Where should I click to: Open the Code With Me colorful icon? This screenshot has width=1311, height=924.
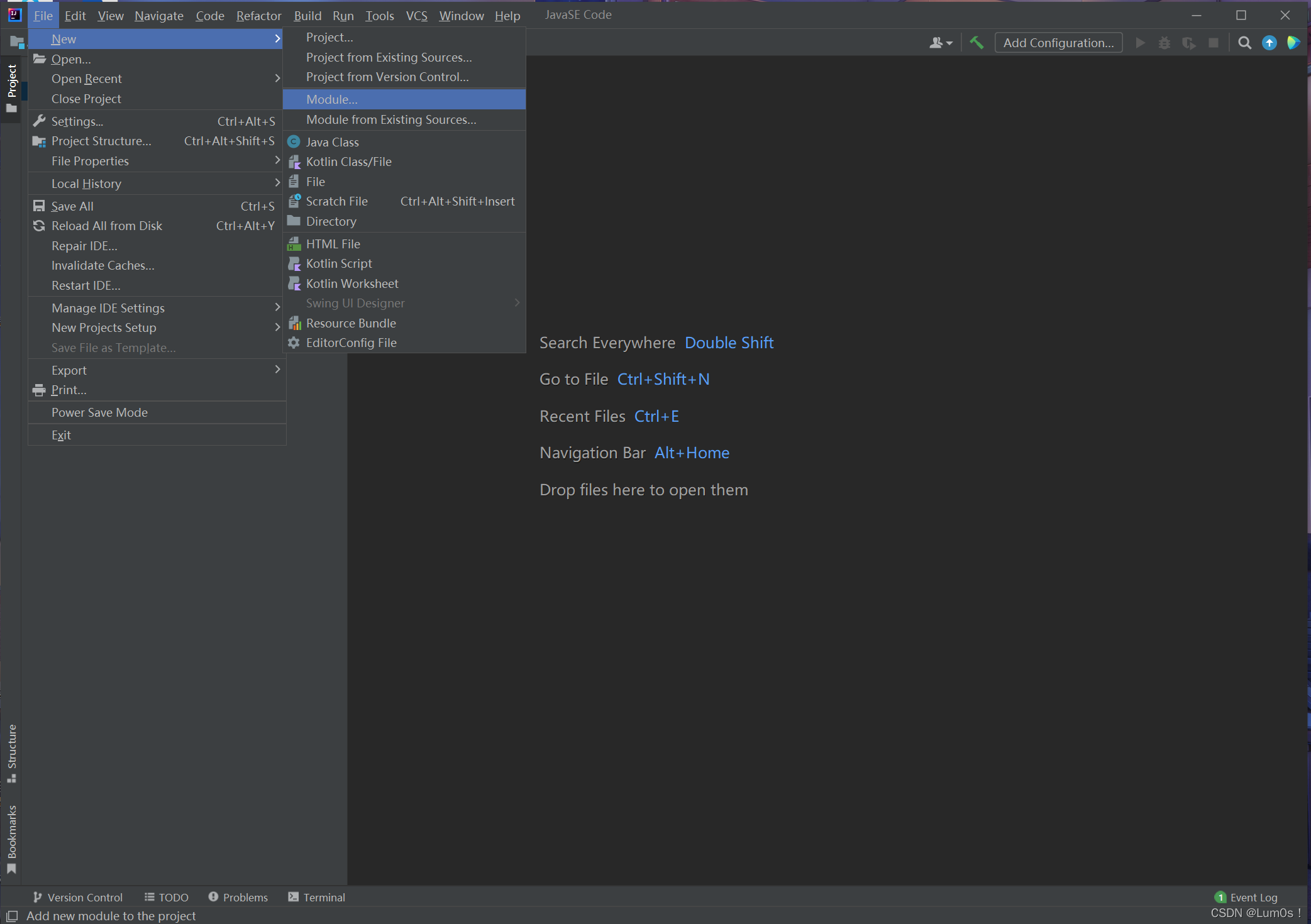point(1293,43)
